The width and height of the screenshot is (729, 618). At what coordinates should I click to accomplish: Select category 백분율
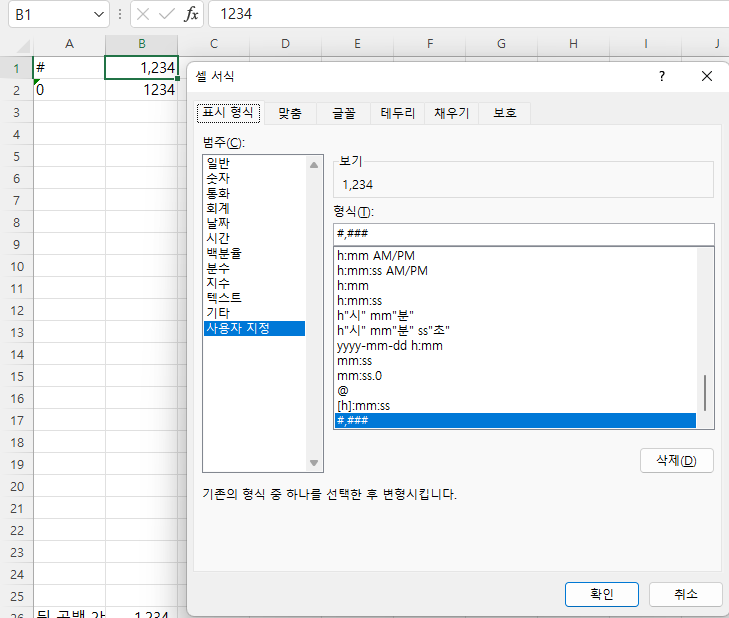(x=254, y=253)
